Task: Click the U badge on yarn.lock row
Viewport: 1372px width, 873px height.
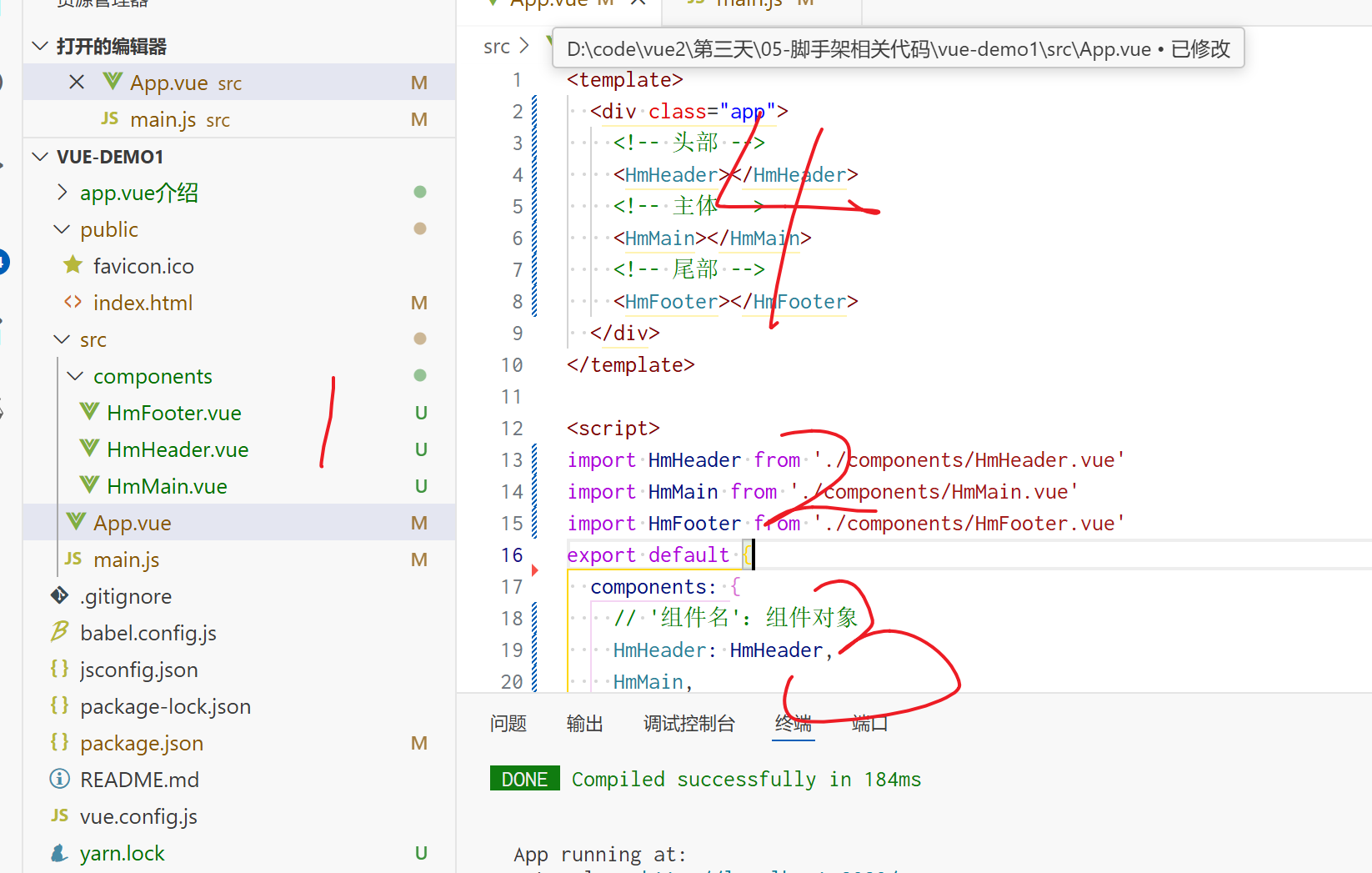Action: click(421, 853)
